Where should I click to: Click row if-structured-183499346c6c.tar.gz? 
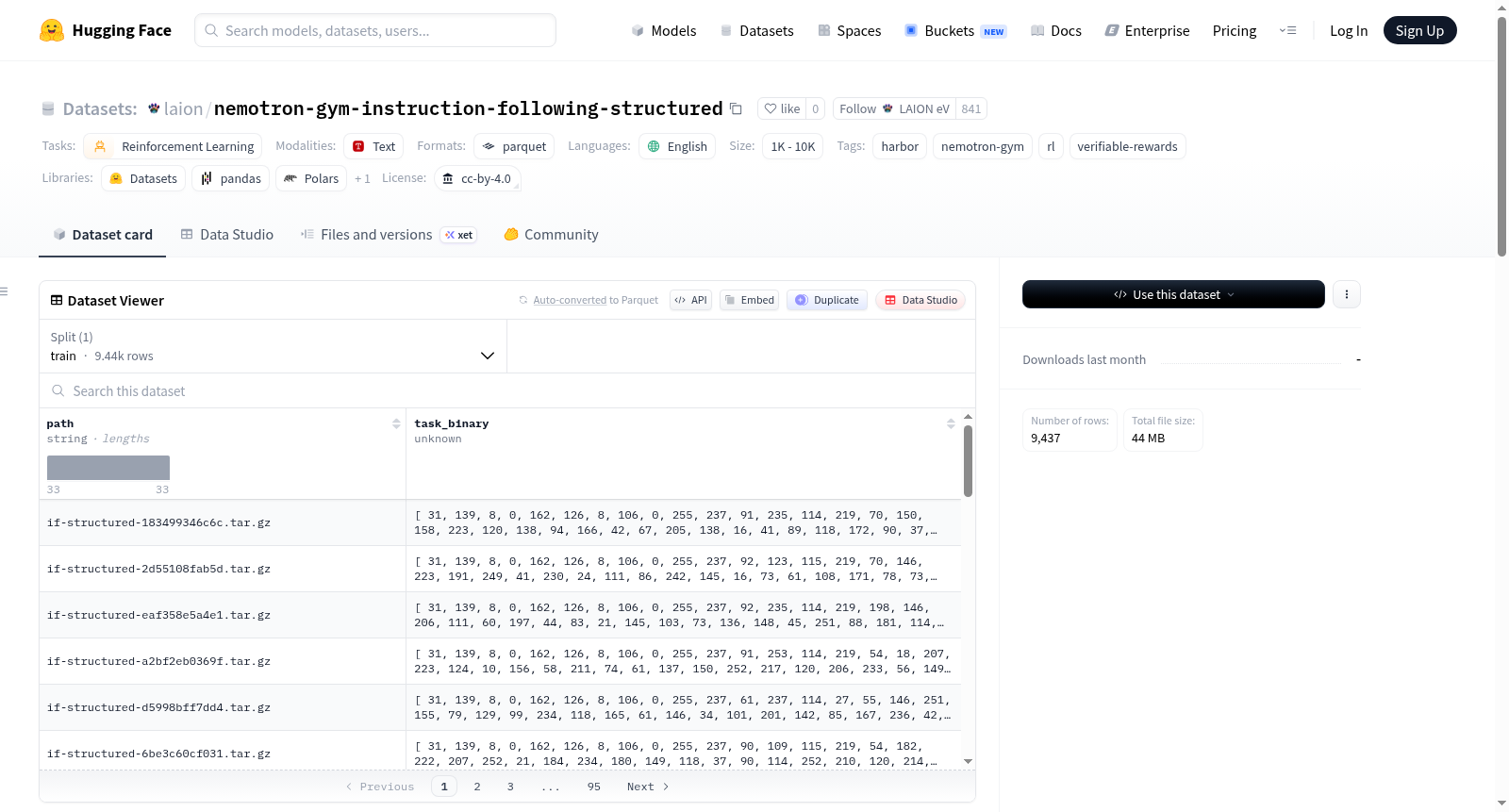500,522
